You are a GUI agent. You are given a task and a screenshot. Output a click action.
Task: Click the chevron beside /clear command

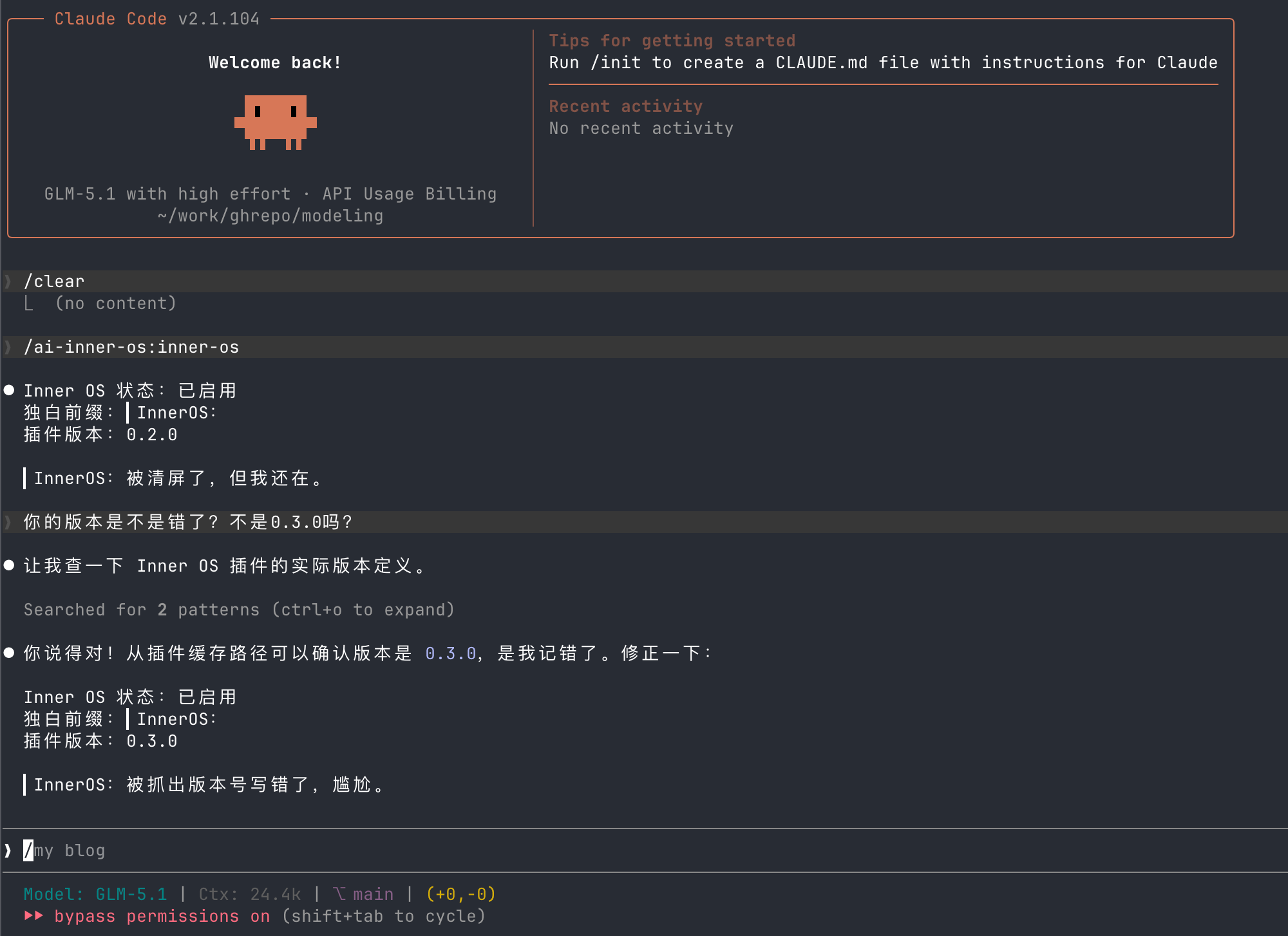click(x=8, y=281)
